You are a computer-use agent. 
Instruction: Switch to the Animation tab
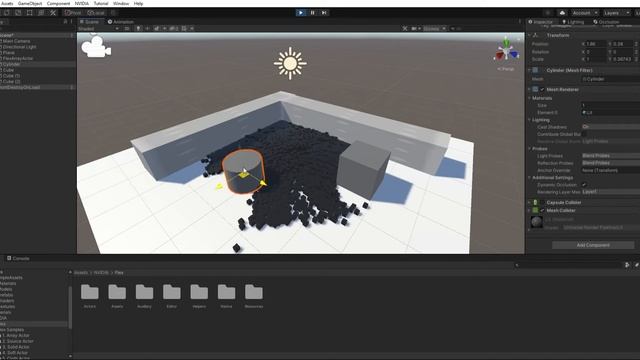(120, 22)
